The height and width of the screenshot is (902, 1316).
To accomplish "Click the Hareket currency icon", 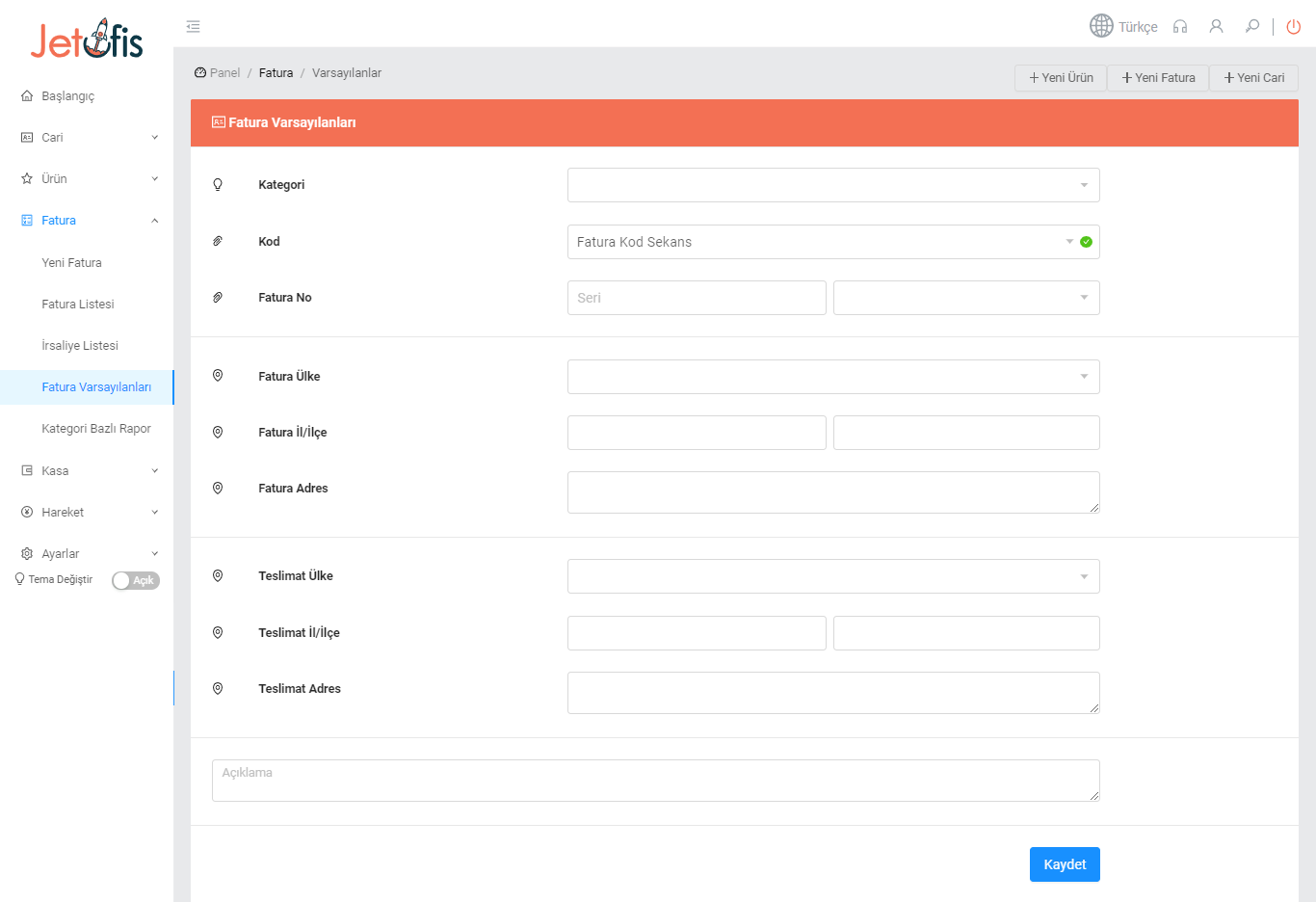I will click(x=27, y=513).
